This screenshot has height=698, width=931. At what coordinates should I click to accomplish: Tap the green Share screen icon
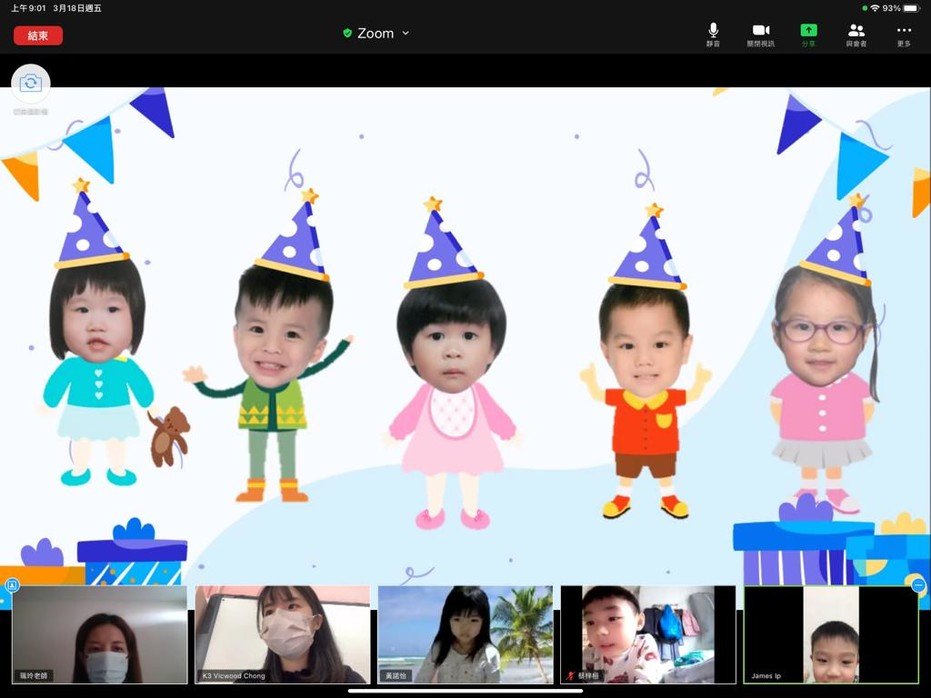pos(808,32)
